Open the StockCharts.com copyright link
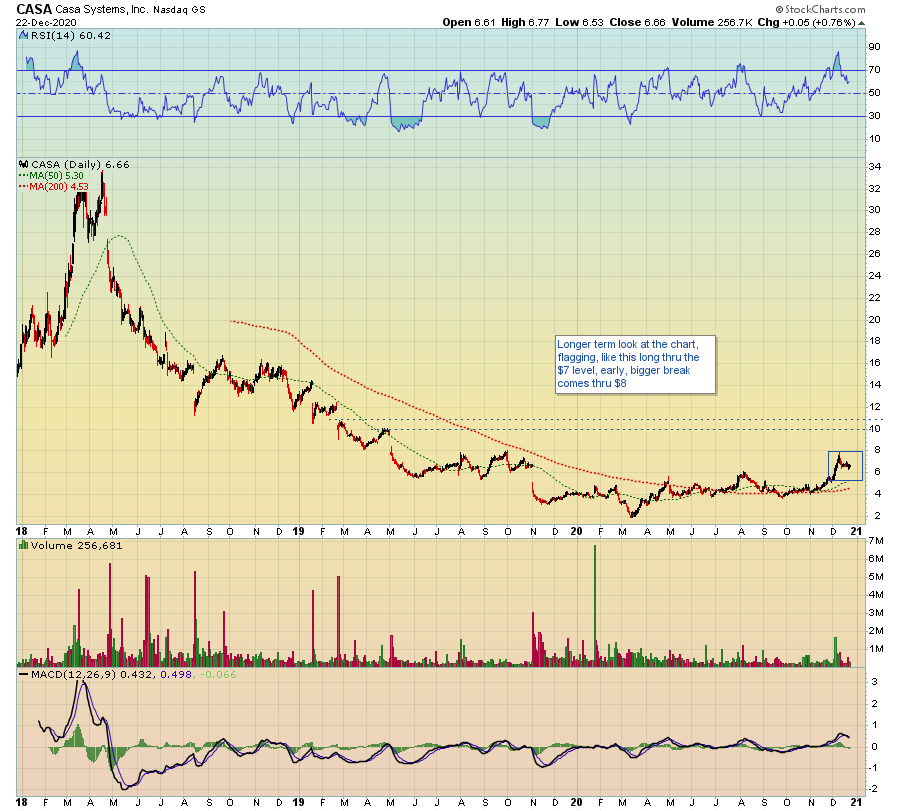The image size is (900, 811). point(820,9)
